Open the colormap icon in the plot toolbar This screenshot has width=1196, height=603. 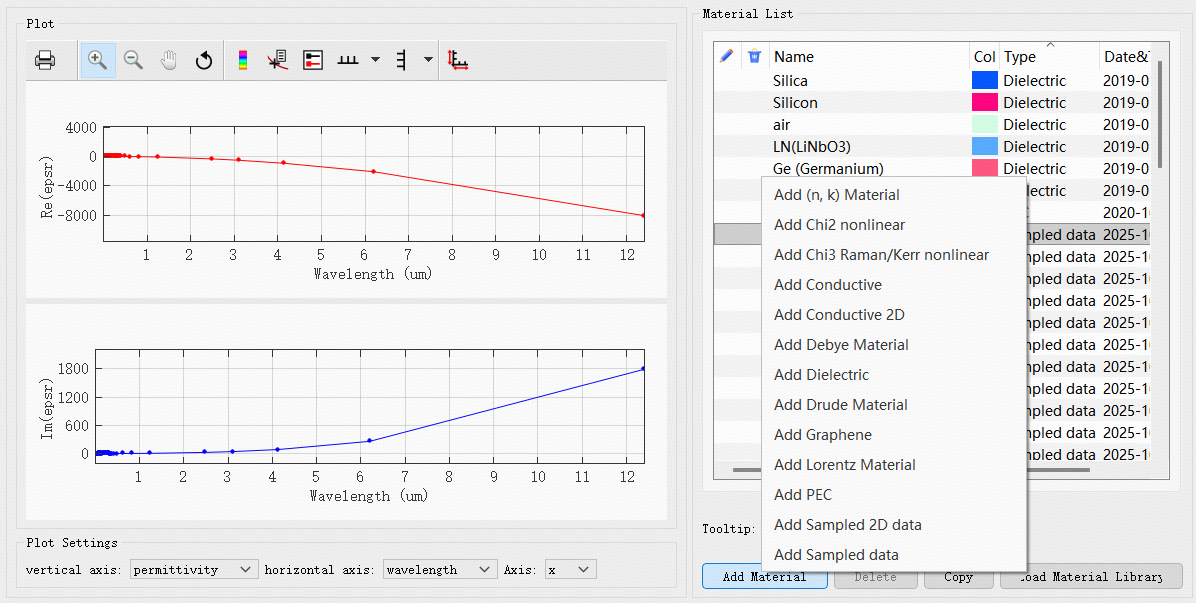point(241,59)
